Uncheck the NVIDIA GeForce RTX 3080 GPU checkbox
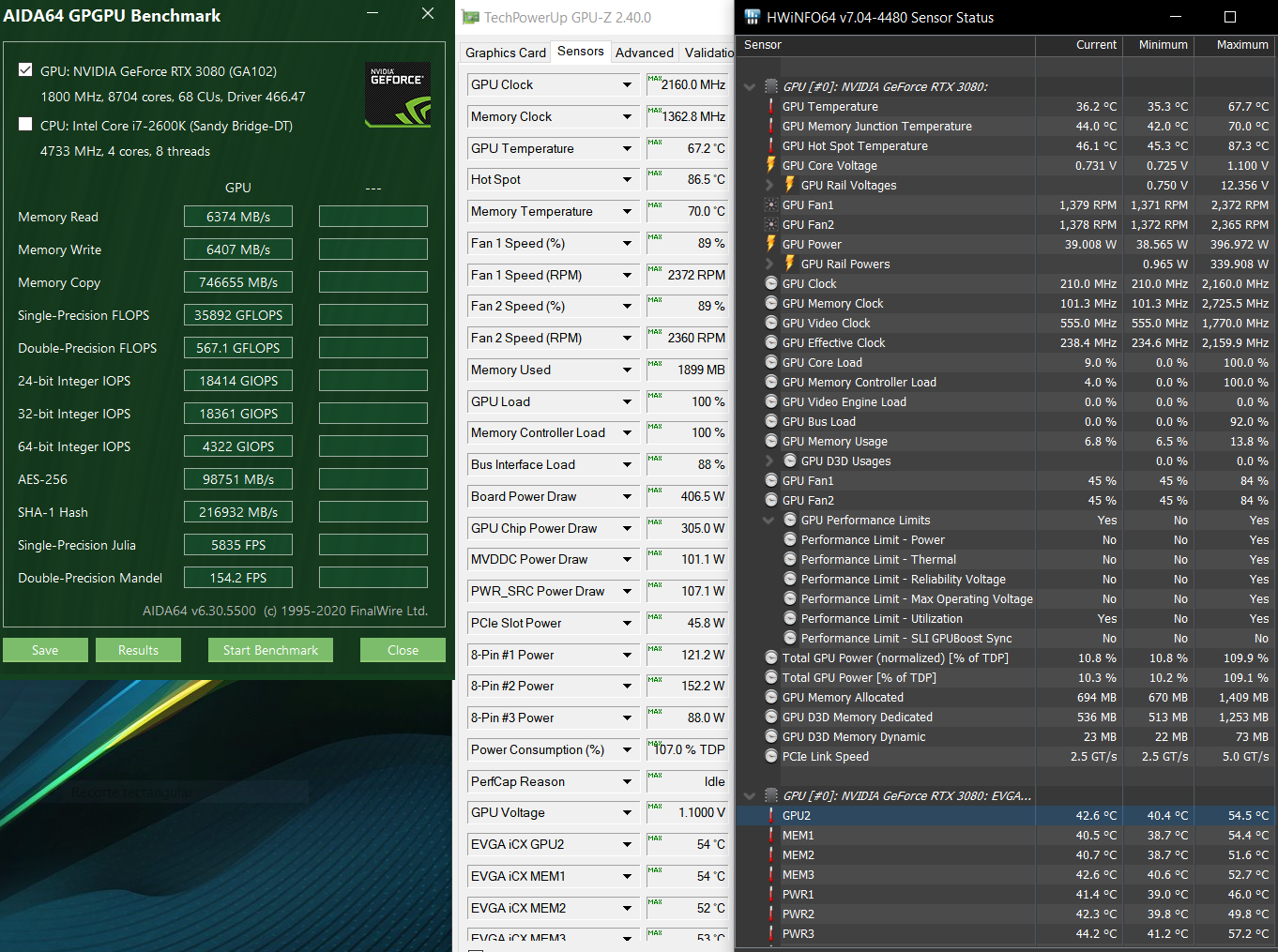The width and height of the screenshot is (1278, 952). coord(25,70)
